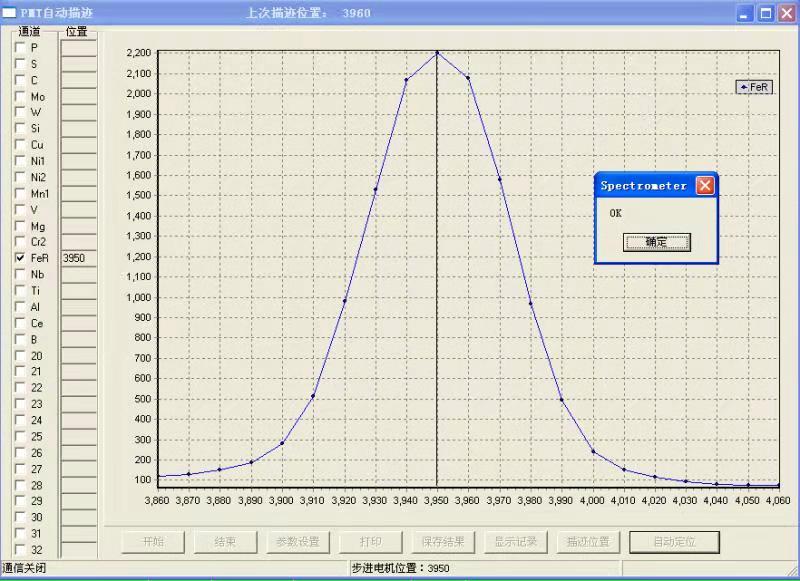Click the 打印 print button
Image resolution: width=800 pixels, height=581 pixels.
pos(370,542)
